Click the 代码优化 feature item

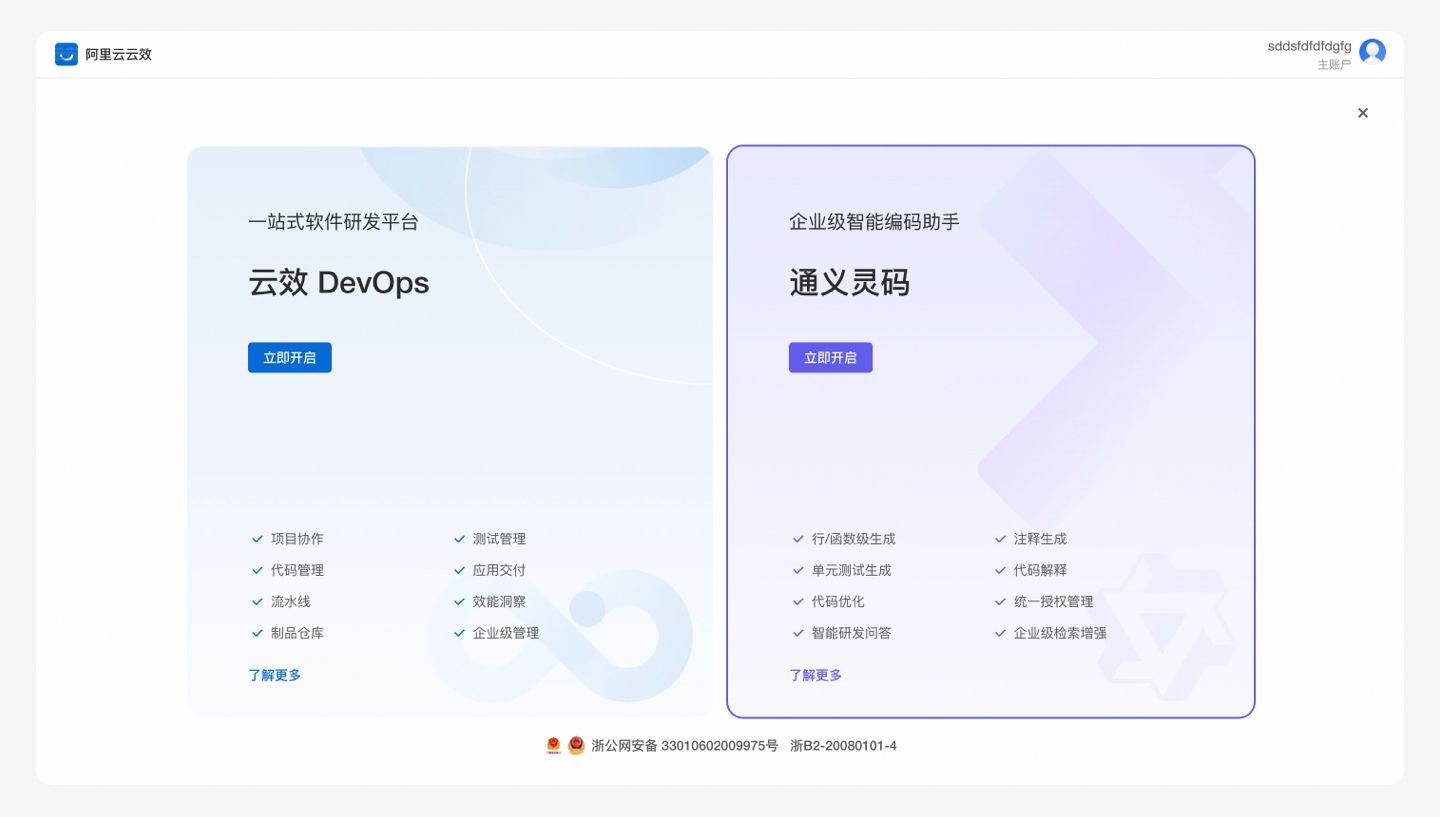[x=838, y=602]
